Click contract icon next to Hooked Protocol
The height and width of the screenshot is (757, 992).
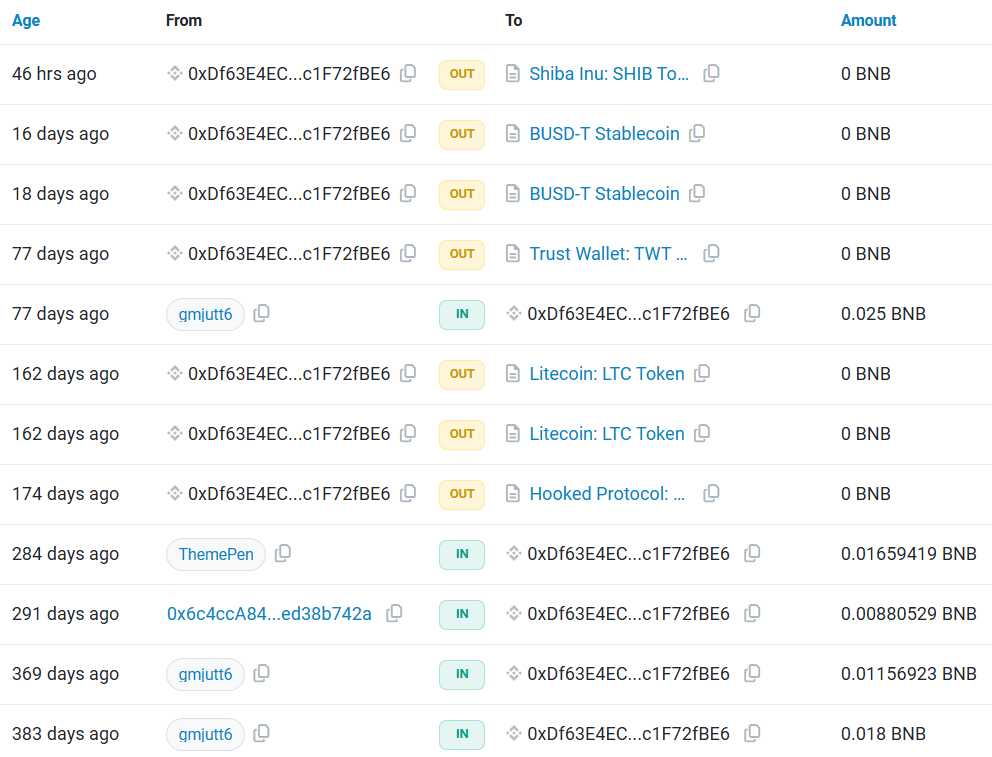click(x=513, y=493)
